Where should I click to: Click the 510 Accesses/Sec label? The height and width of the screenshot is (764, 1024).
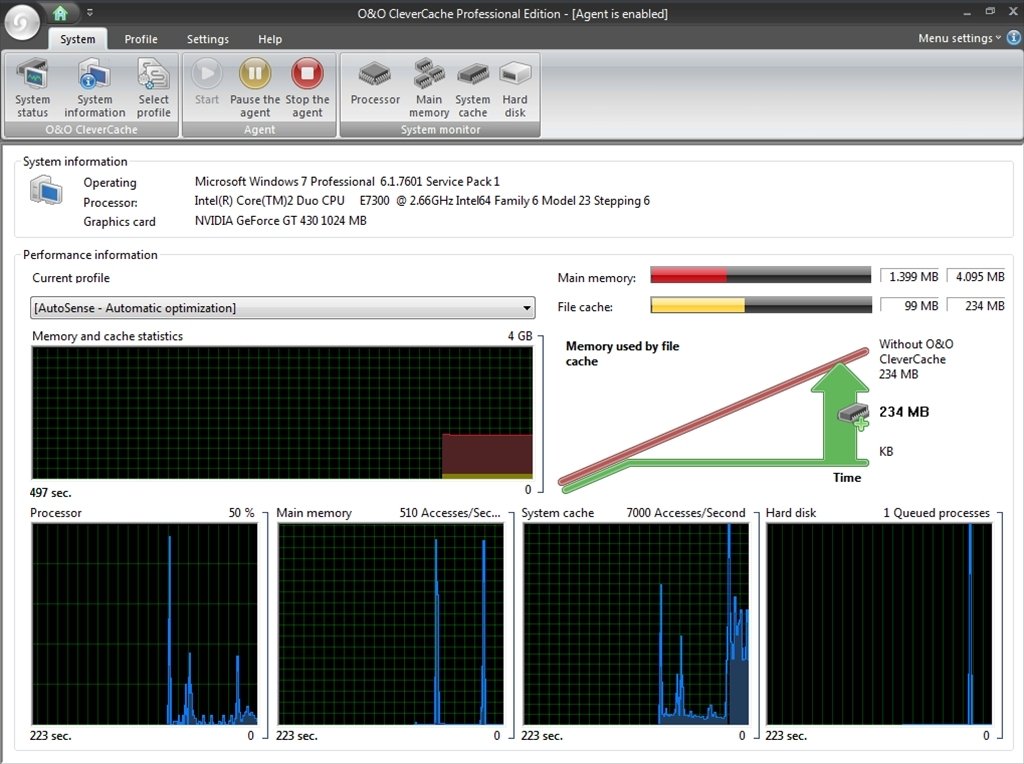(450, 513)
